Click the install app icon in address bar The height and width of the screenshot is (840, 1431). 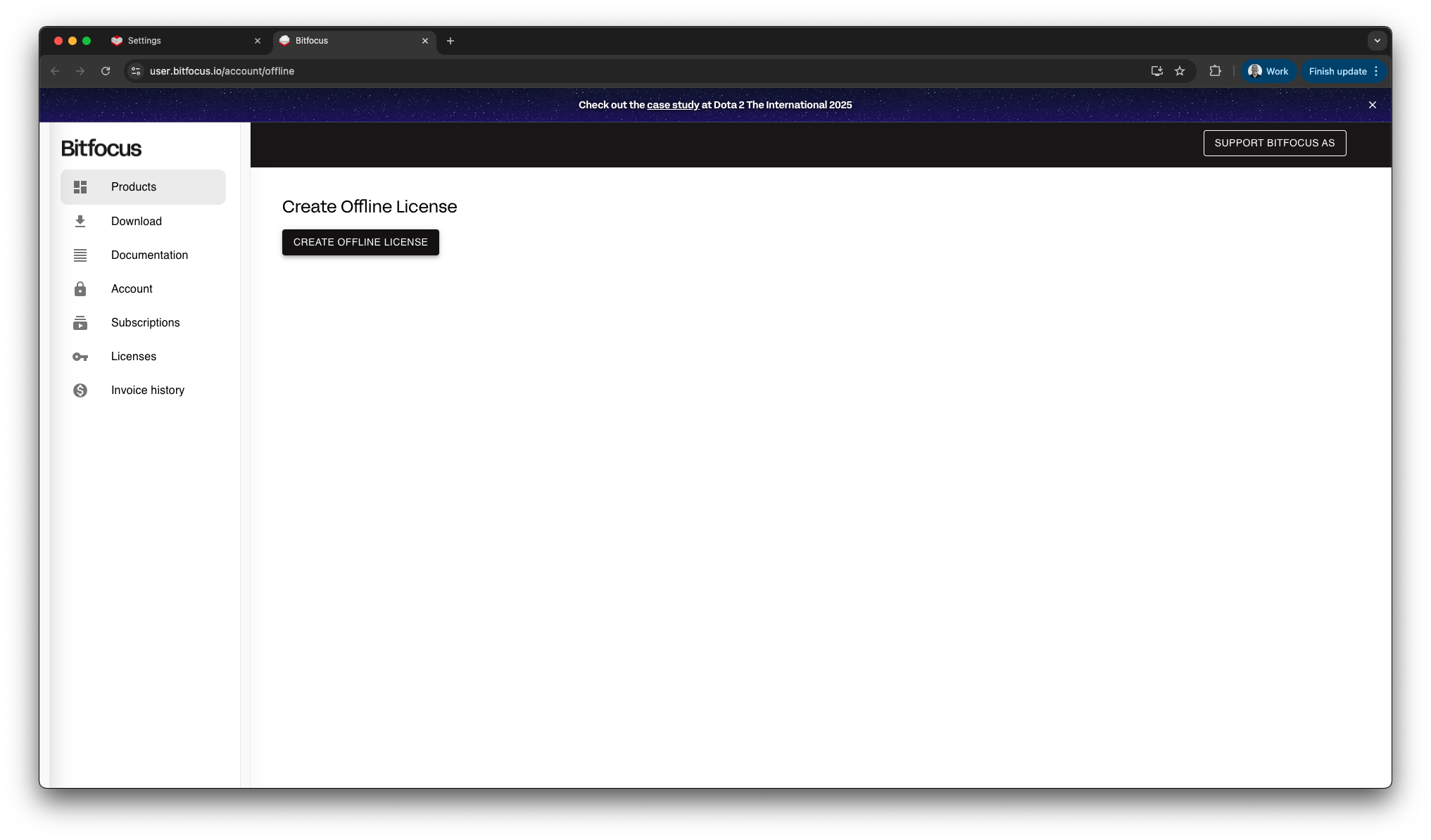coord(1156,71)
